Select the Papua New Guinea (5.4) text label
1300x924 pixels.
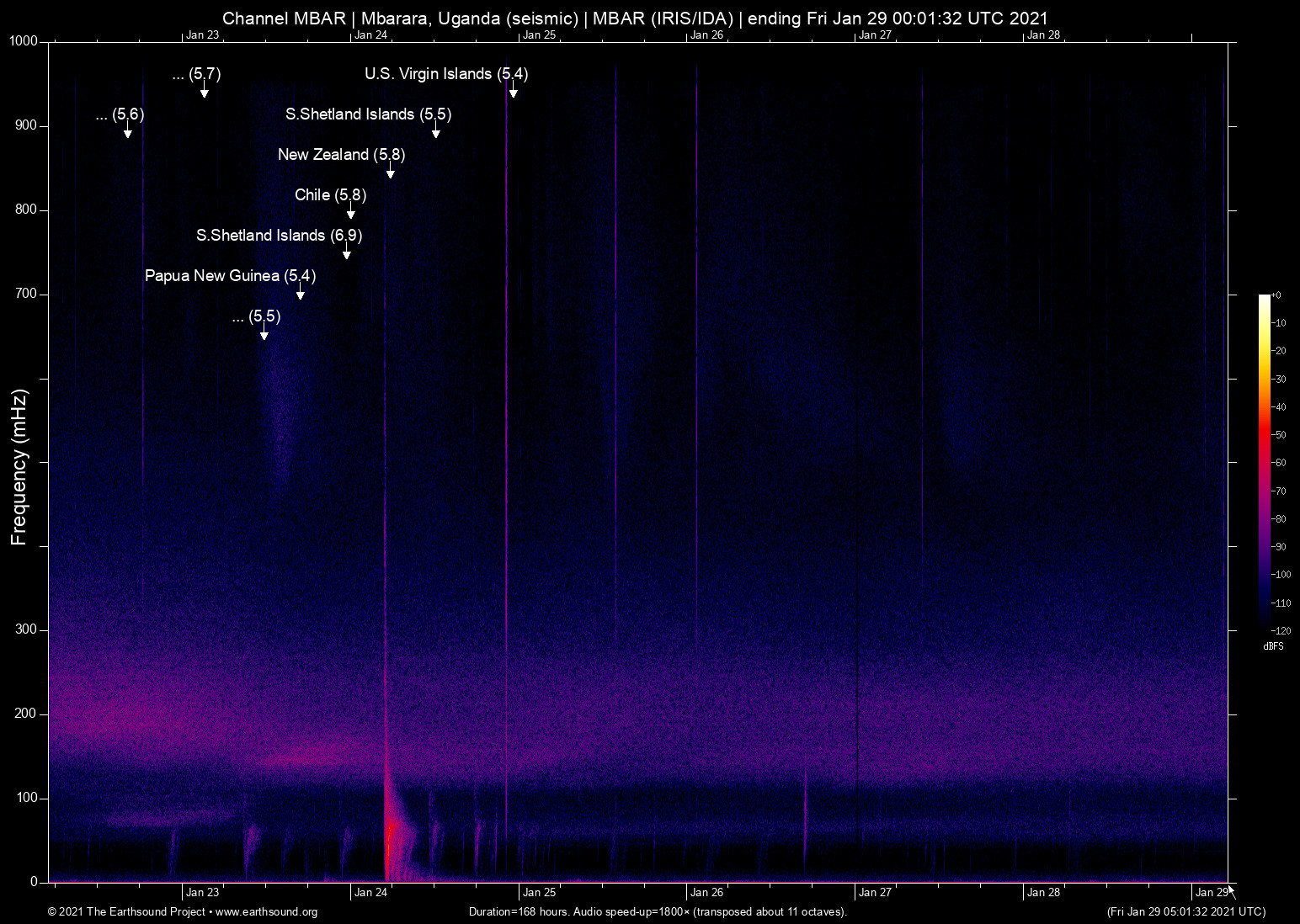click(x=230, y=276)
